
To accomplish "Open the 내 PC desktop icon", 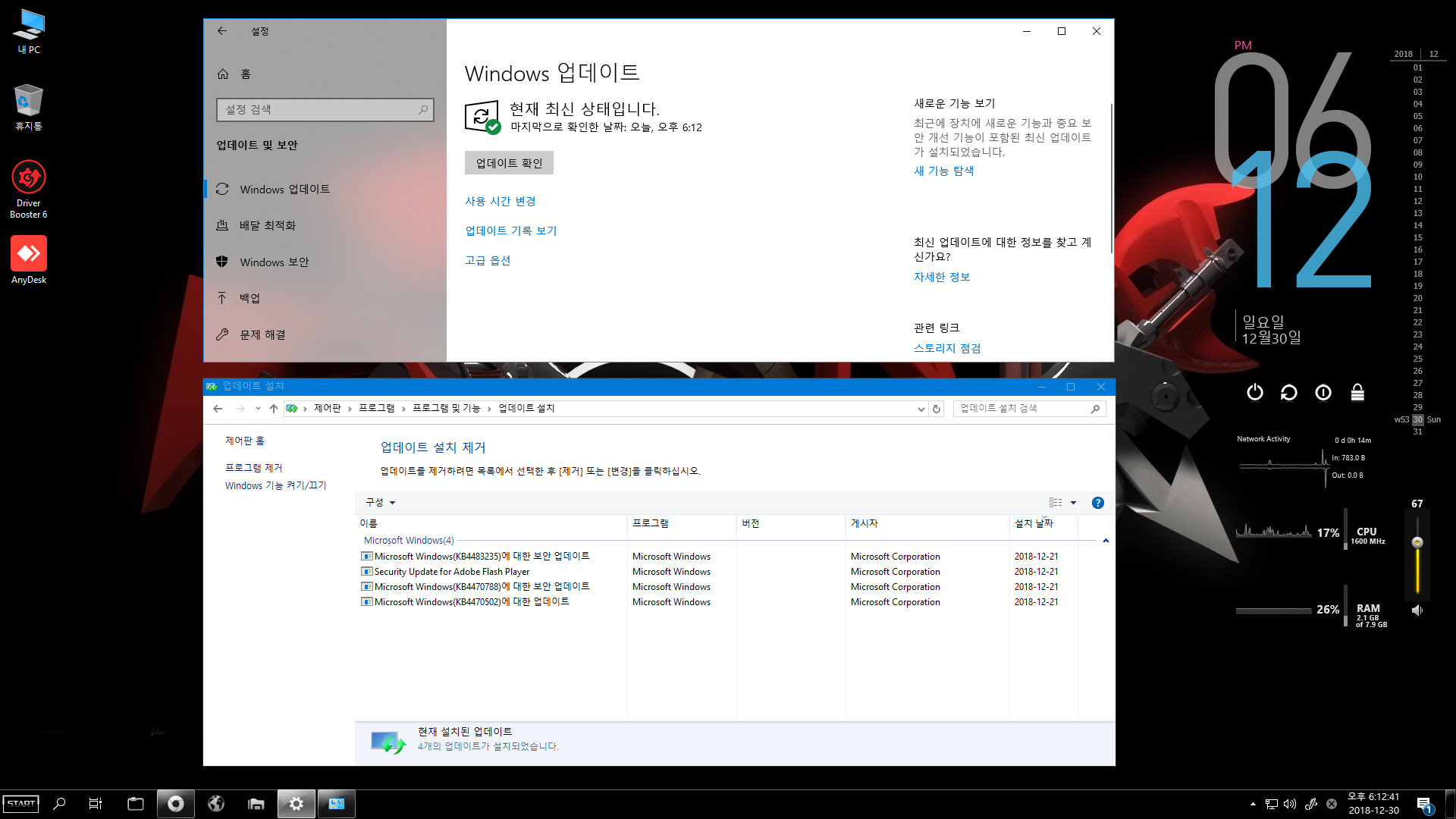I will (x=29, y=32).
